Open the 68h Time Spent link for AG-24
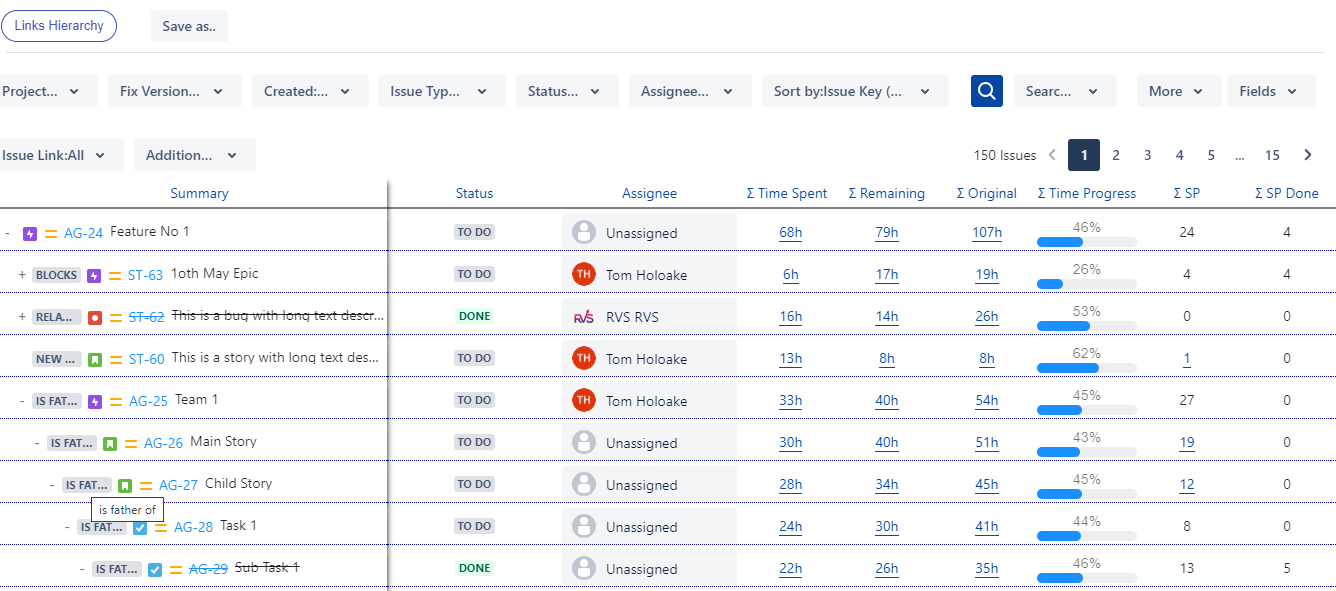The width and height of the screenshot is (1336, 591). tap(790, 231)
